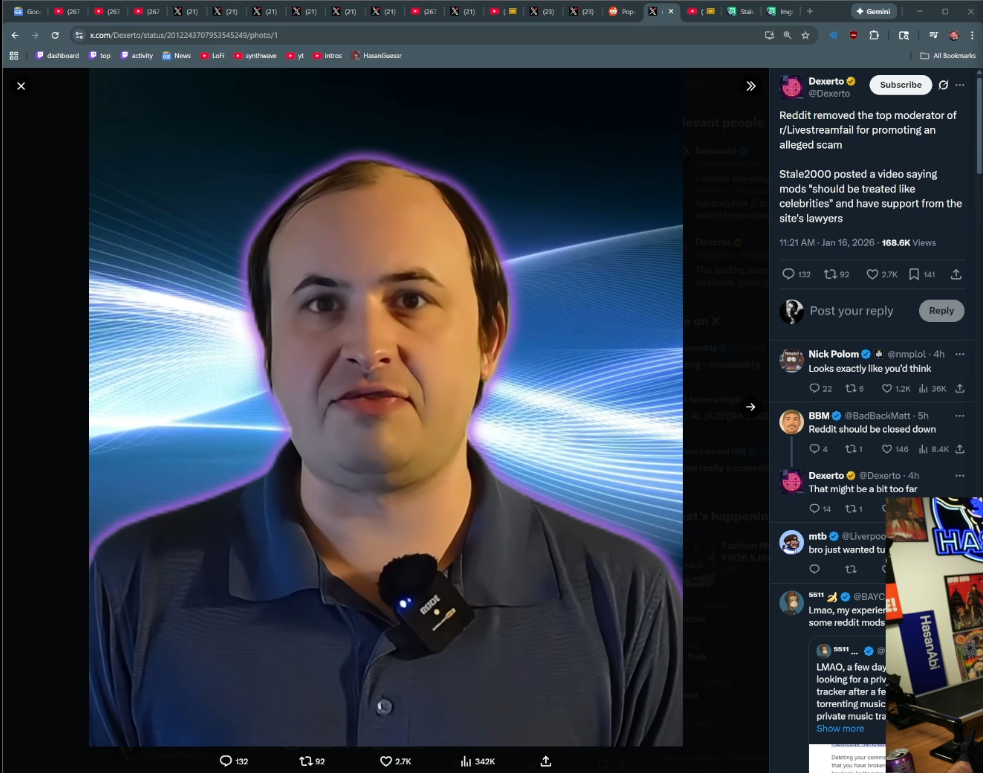Click the Reply button
This screenshot has width=983, height=773.
[941, 311]
